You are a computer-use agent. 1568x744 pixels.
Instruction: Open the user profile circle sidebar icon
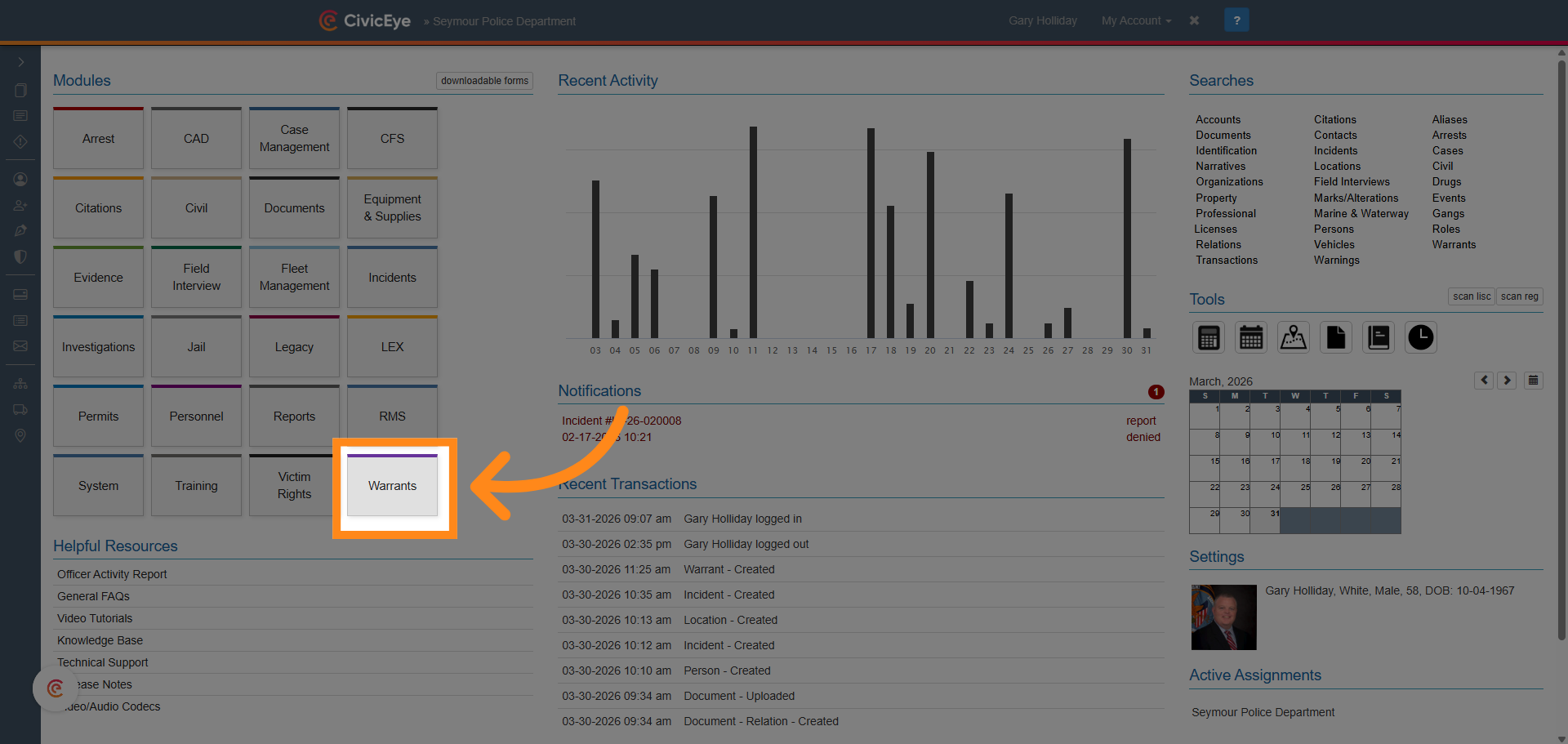20,179
